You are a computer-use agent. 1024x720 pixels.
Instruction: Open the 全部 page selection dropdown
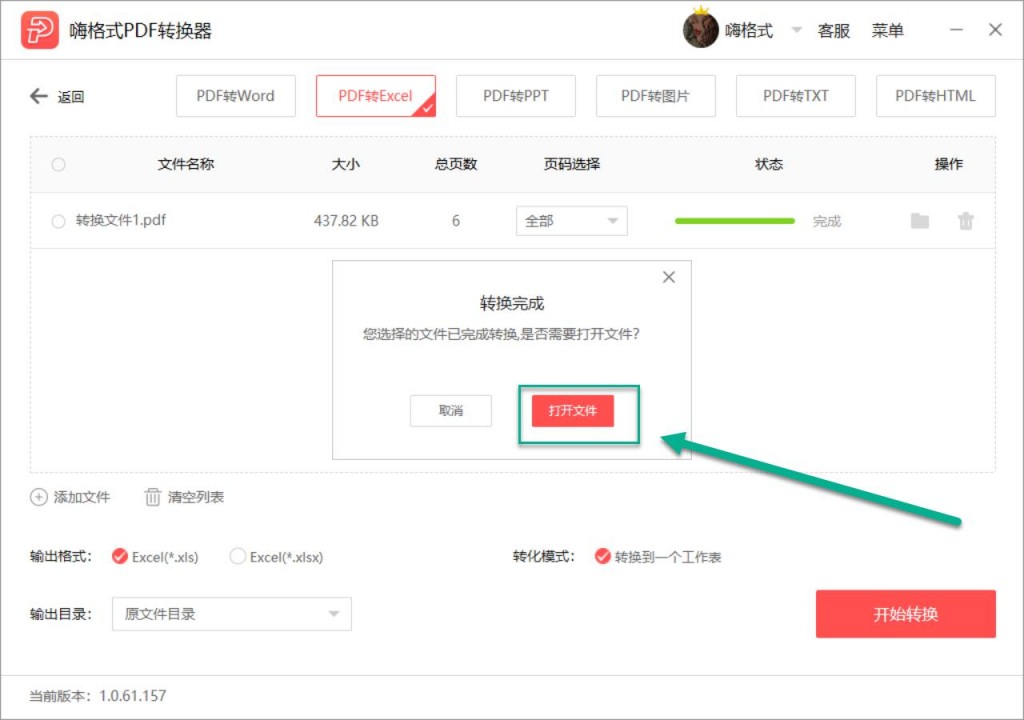tap(571, 221)
